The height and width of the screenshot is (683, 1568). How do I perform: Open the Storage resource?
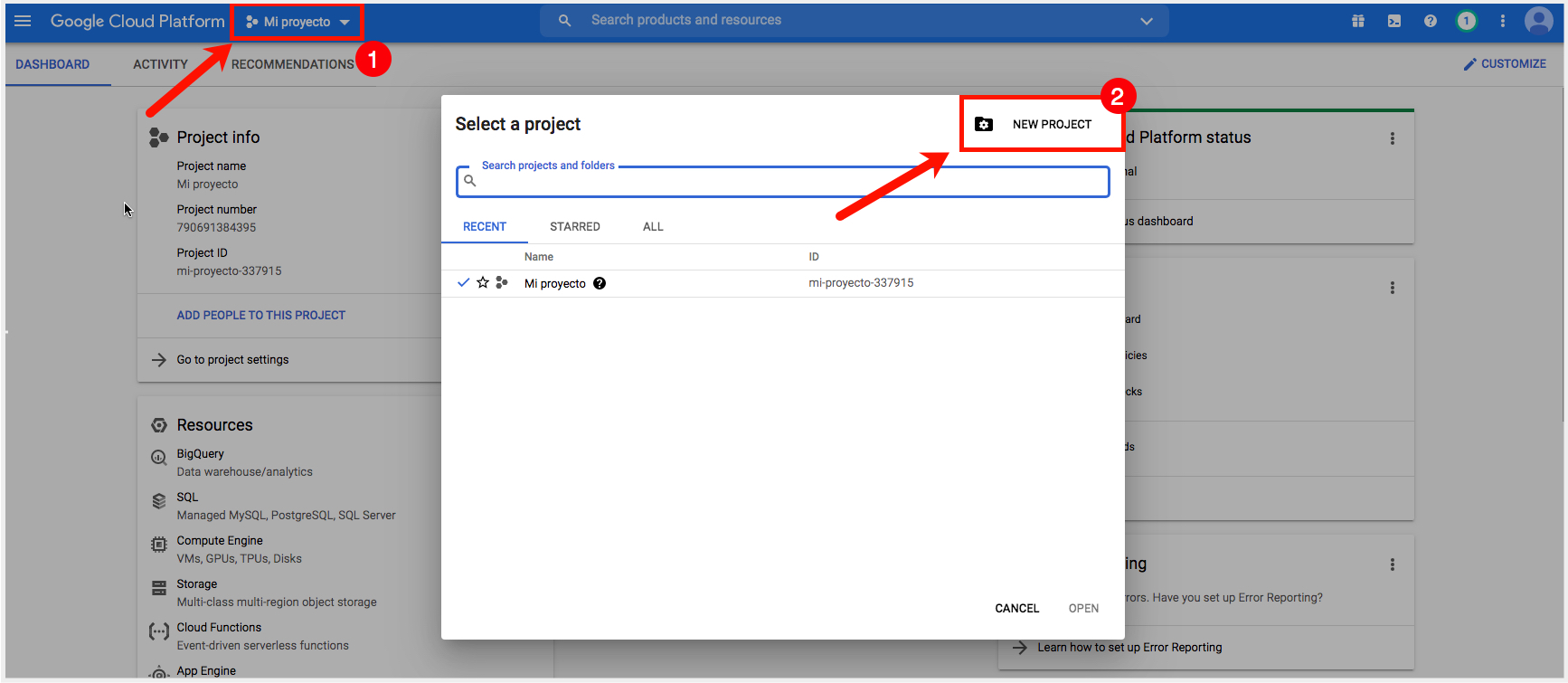tap(196, 584)
